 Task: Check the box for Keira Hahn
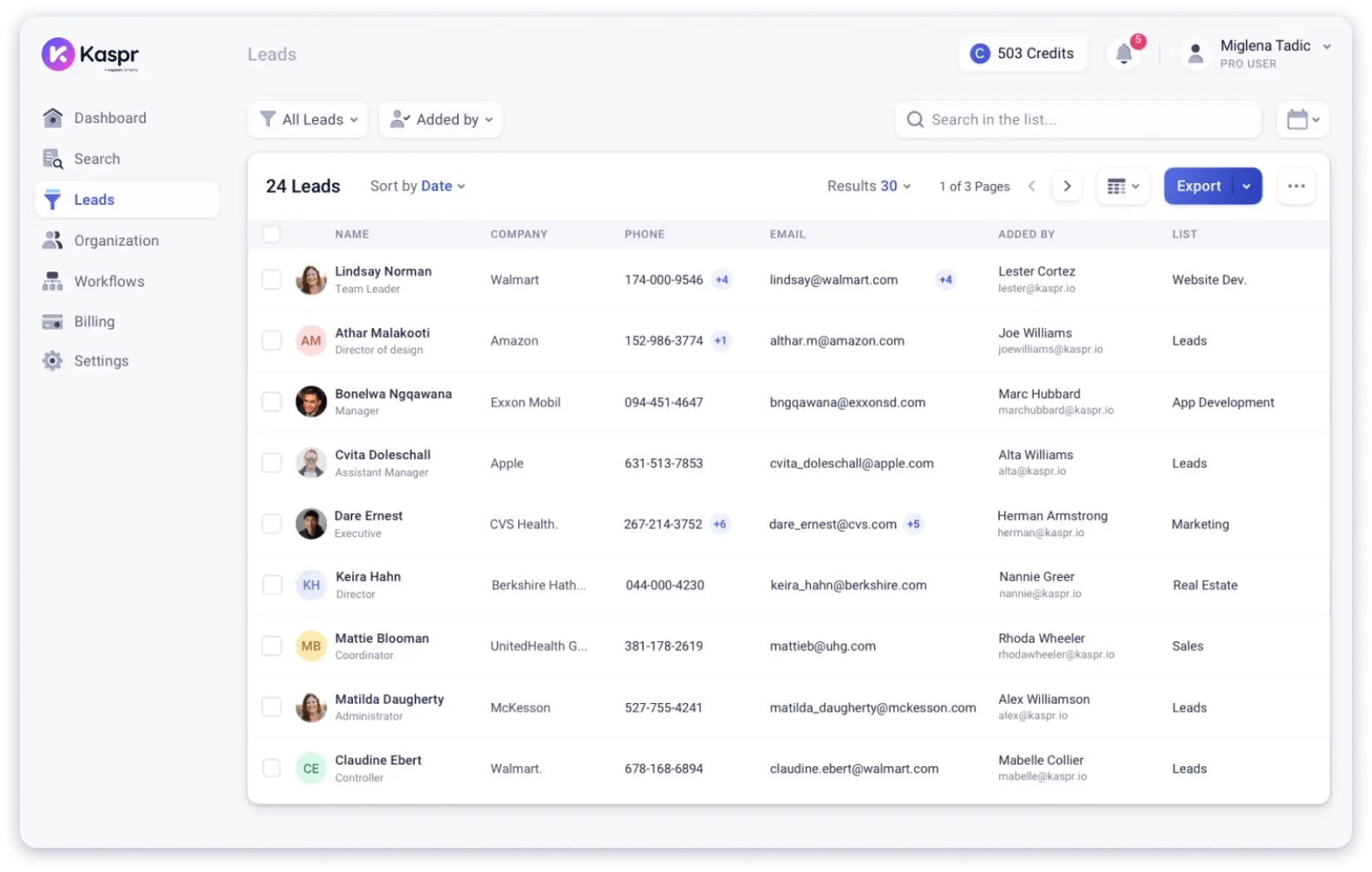271,585
